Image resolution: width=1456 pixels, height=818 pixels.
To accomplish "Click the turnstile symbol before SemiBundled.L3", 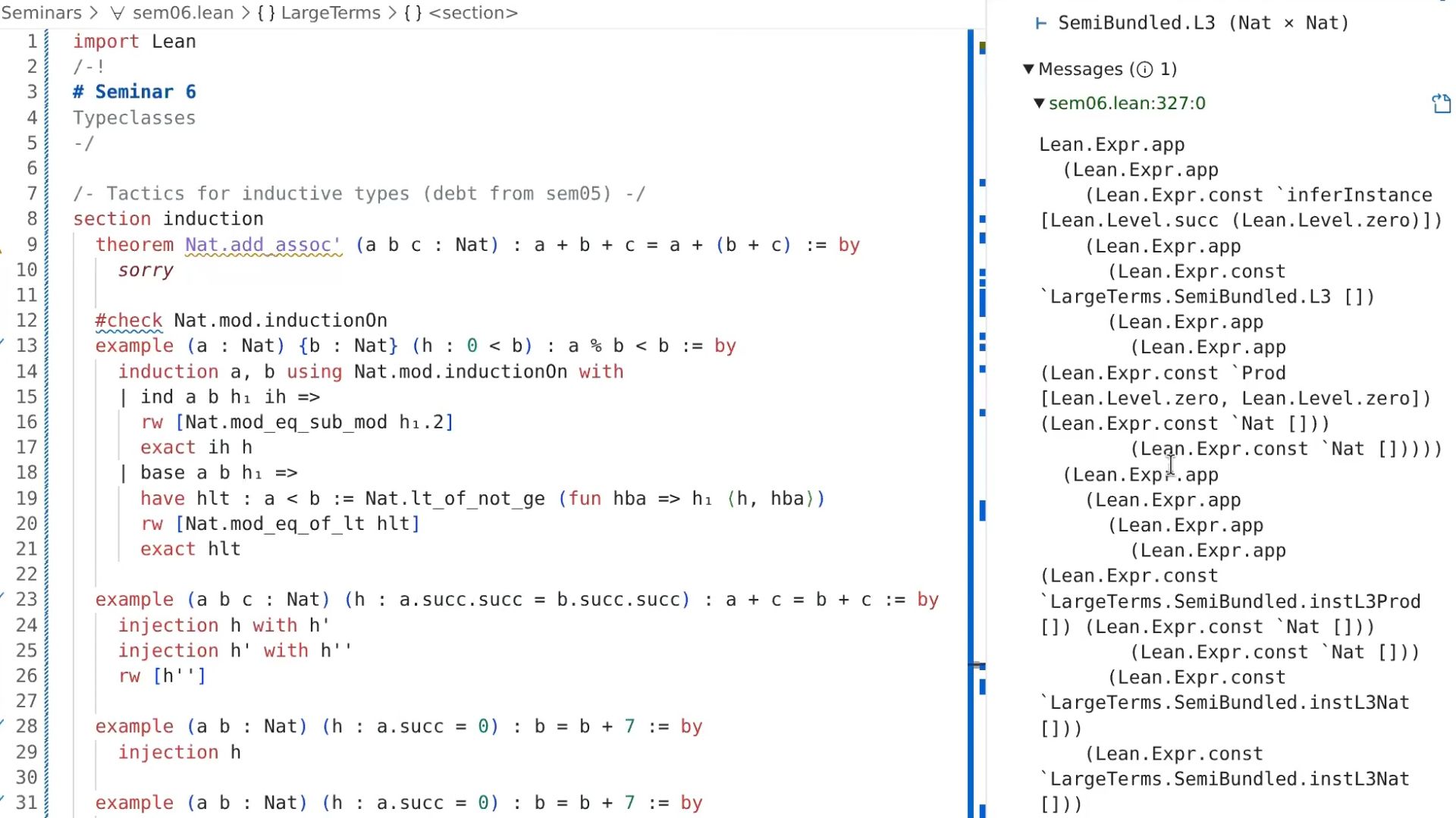I will 1041,24.
